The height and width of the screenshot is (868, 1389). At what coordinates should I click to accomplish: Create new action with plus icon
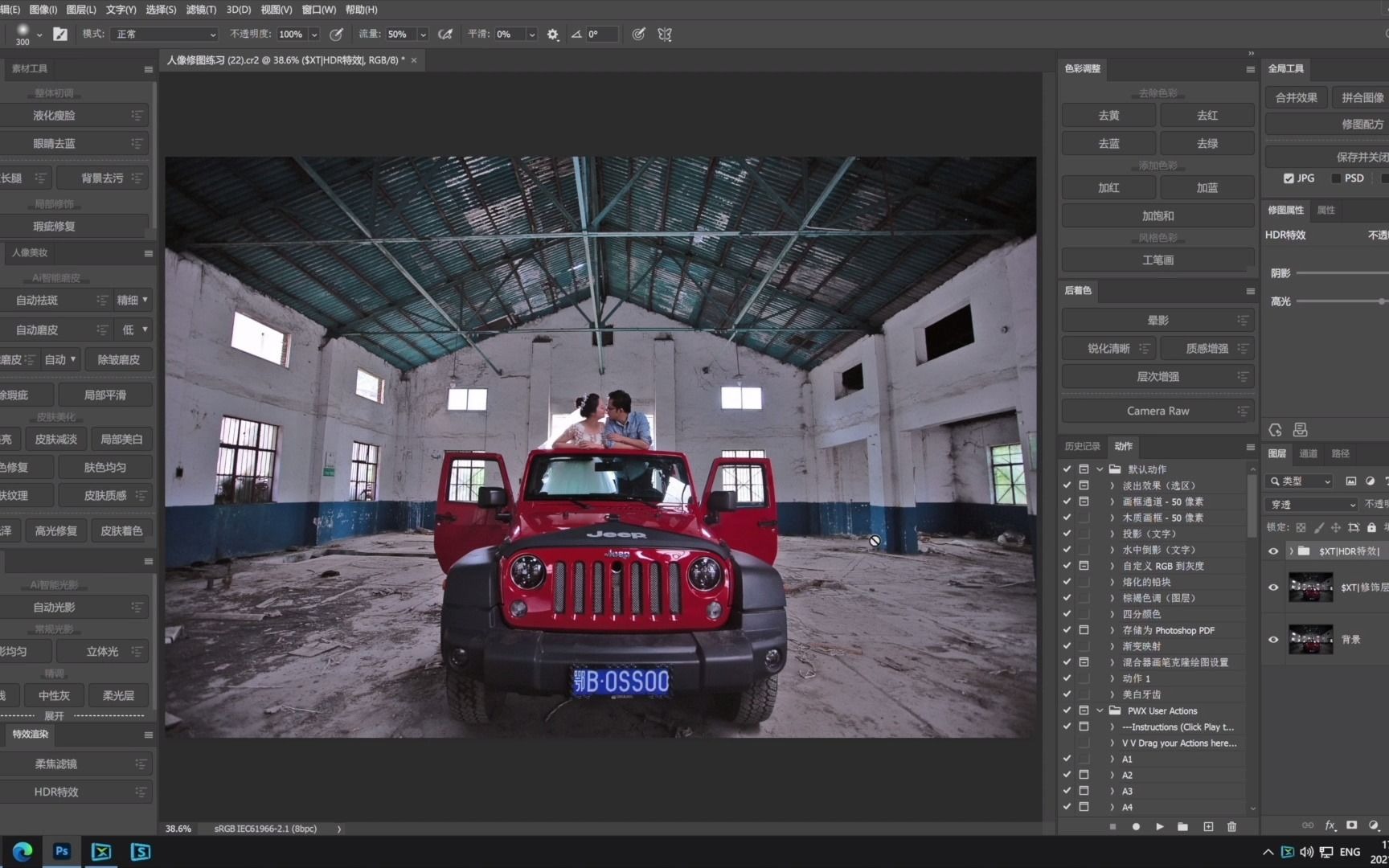[1207, 826]
